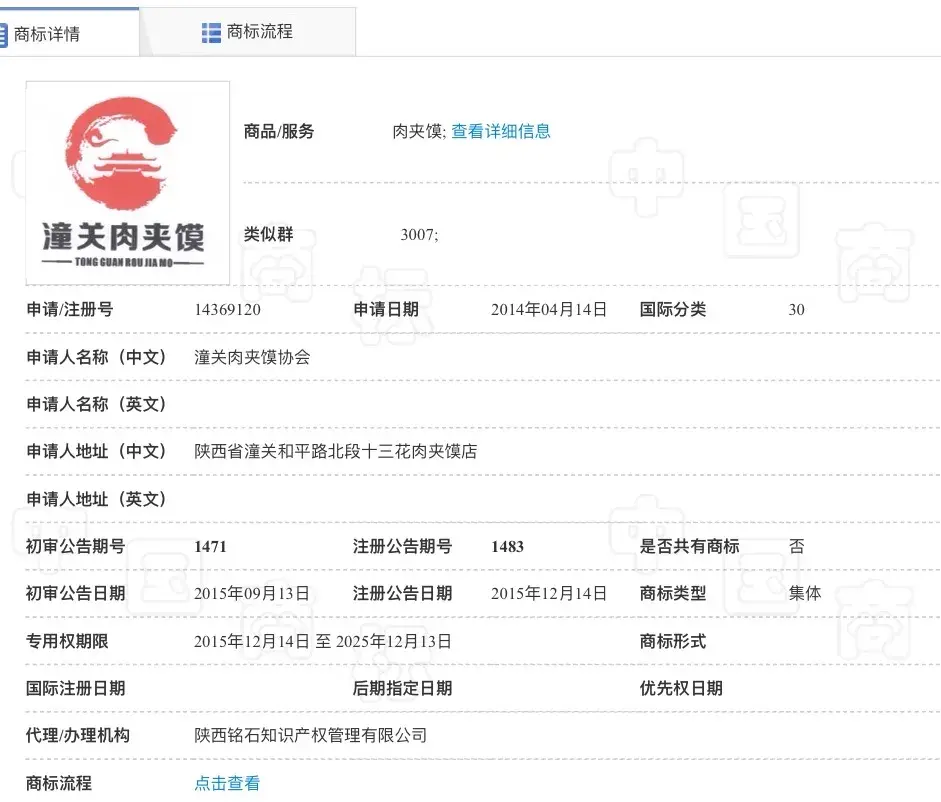Click the 后期指定日期 label

click(402, 688)
